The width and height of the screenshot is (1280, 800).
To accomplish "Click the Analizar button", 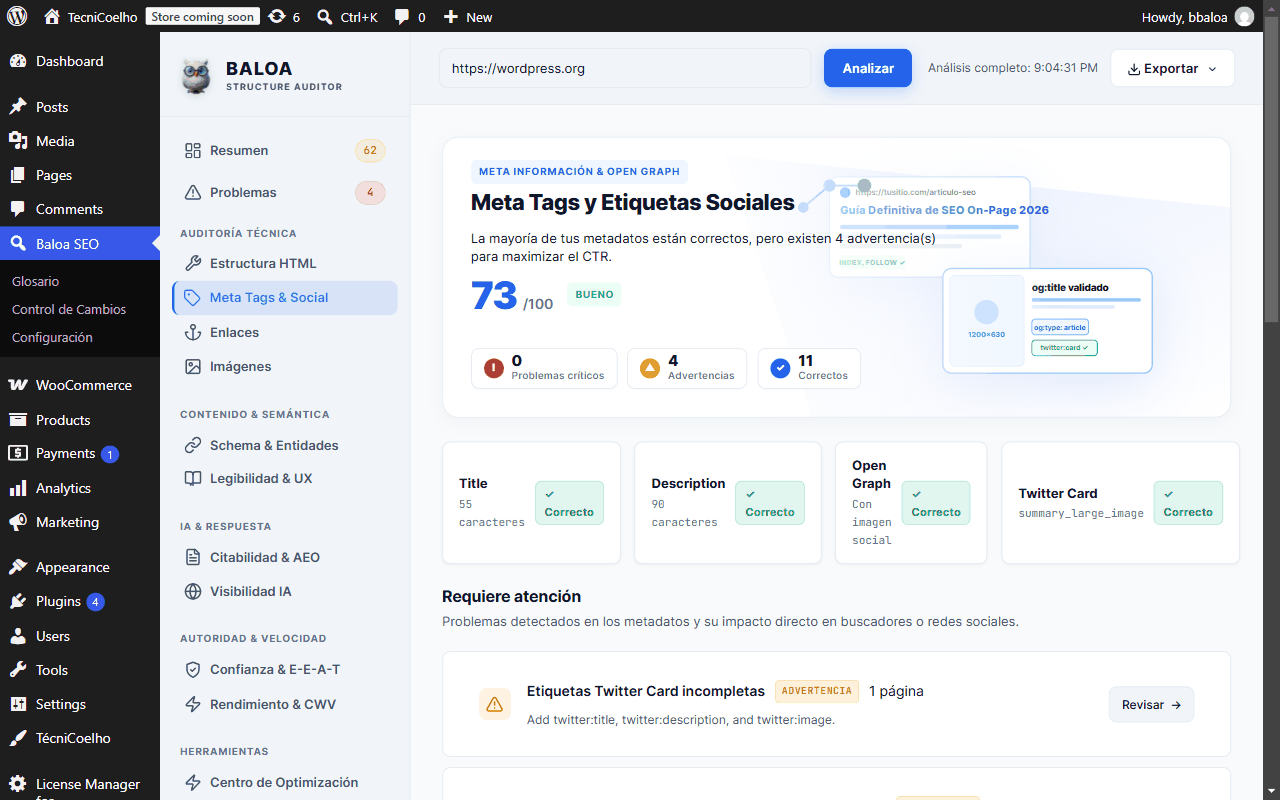I will pyautogui.click(x=868, y=68).
